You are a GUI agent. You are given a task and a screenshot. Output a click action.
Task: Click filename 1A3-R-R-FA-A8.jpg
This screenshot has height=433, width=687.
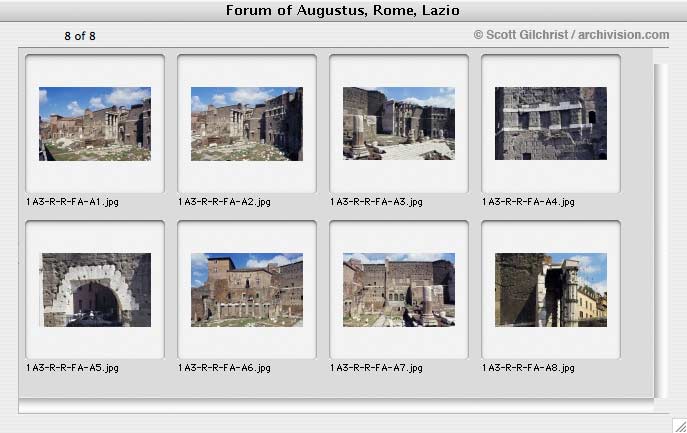[528, 368]
